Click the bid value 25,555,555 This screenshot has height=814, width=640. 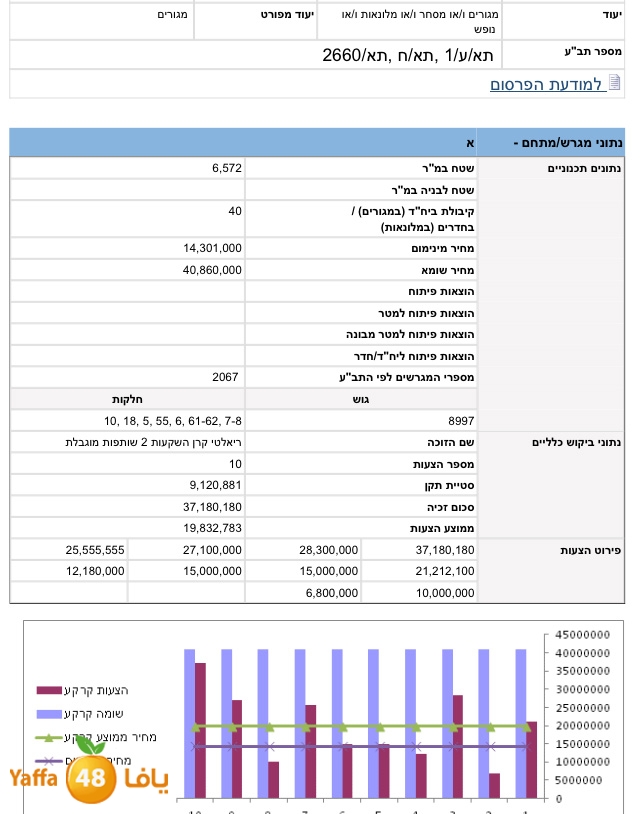(x=95, y=550)
